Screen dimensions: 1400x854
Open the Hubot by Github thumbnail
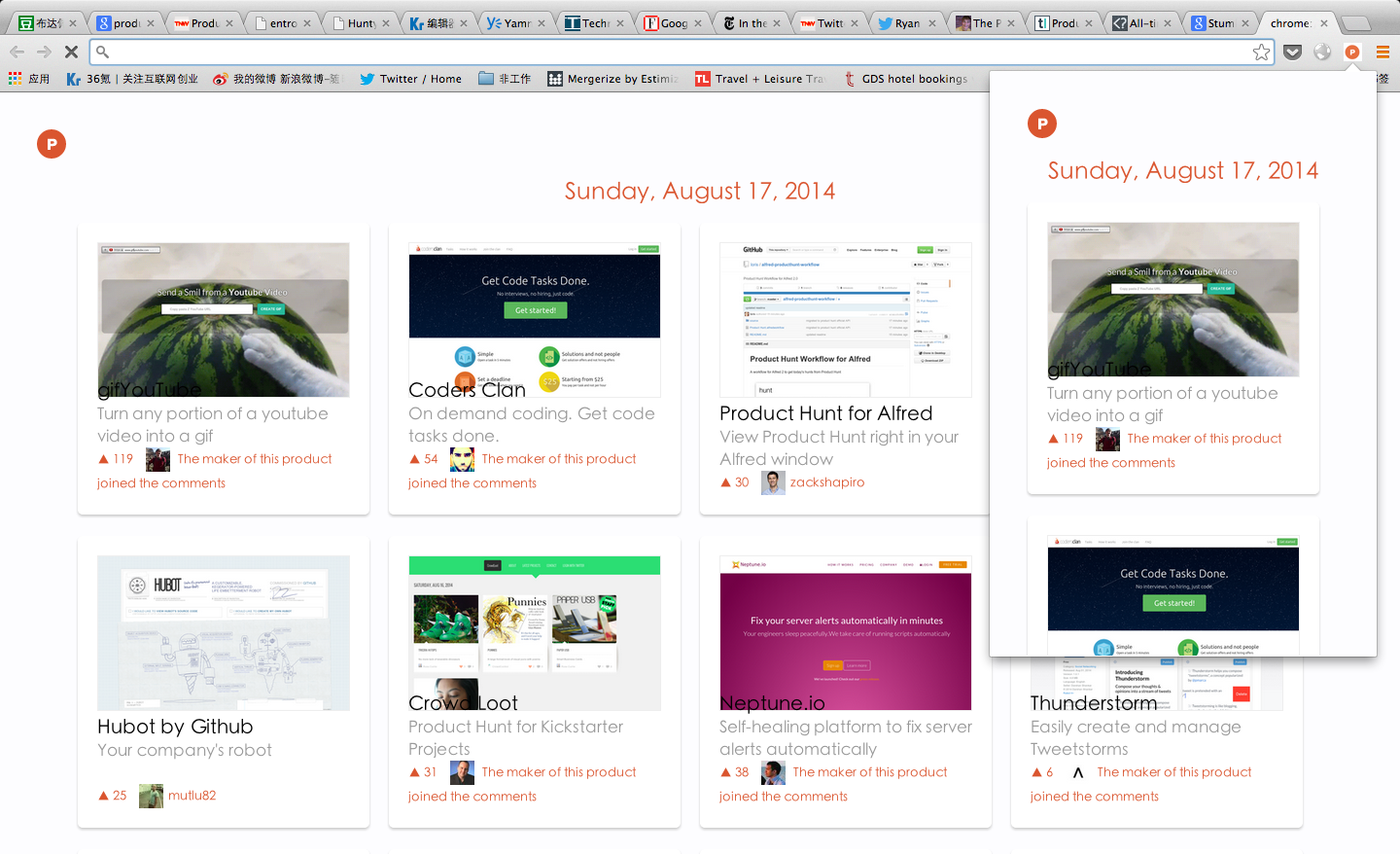[x=224, y=633]
